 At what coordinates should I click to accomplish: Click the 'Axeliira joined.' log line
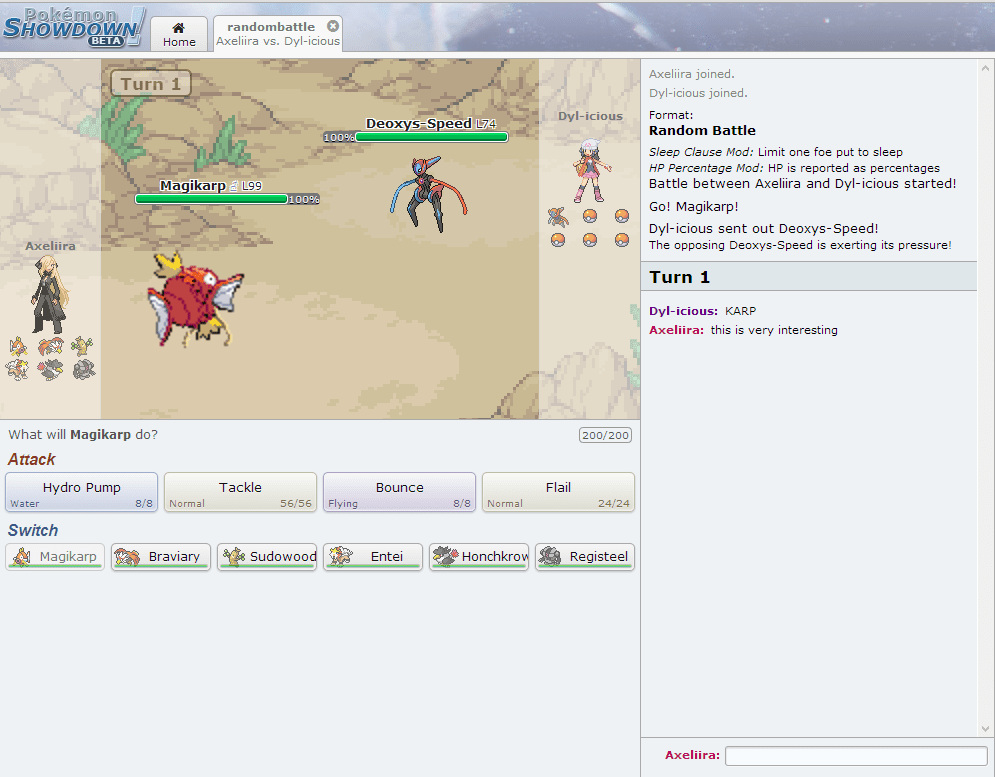(691, 74)
